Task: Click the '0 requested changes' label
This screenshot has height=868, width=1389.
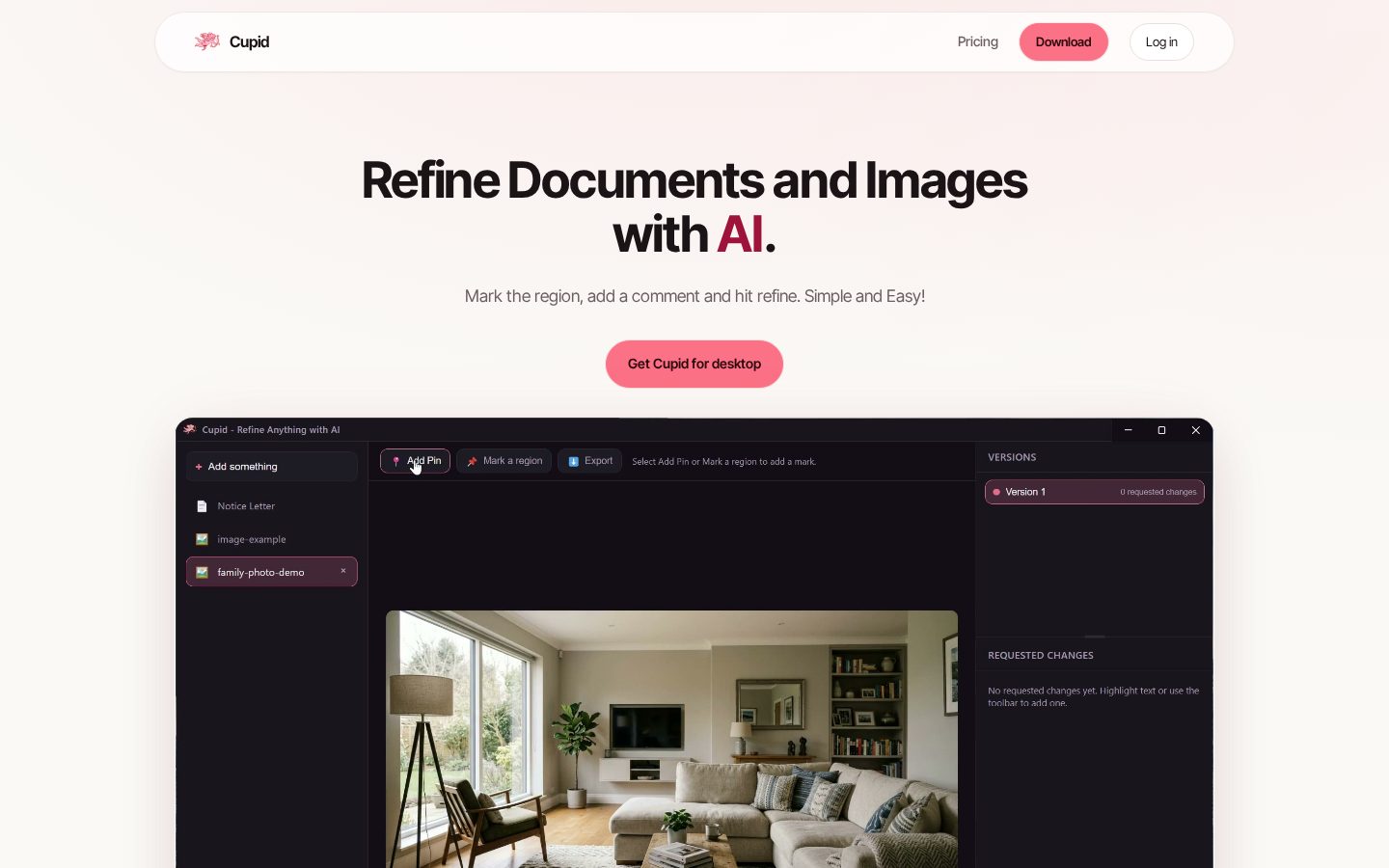Action: coord(1158,492)
